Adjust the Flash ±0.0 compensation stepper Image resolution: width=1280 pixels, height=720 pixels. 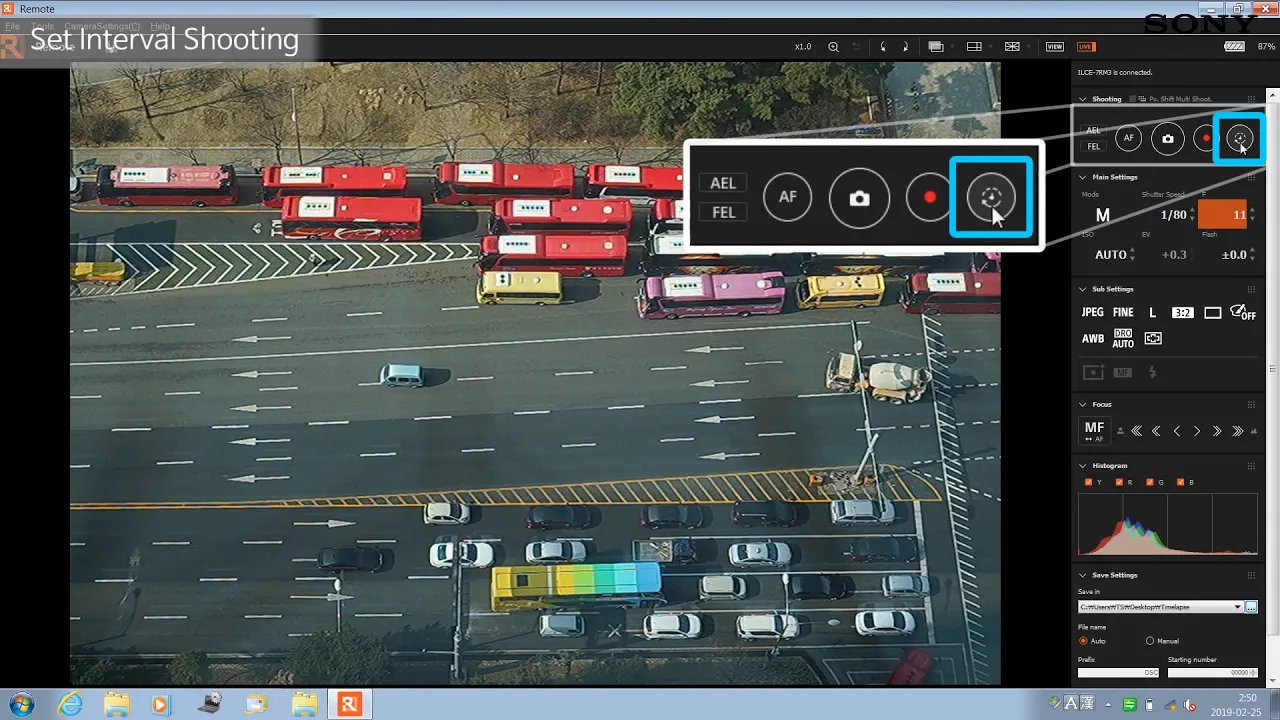[x=1251, y=255]
